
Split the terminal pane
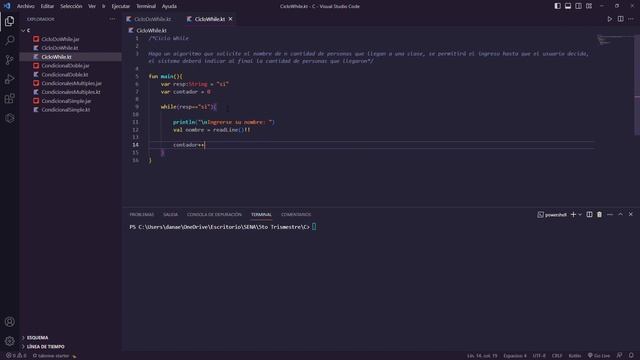click(x=589, y=214)
